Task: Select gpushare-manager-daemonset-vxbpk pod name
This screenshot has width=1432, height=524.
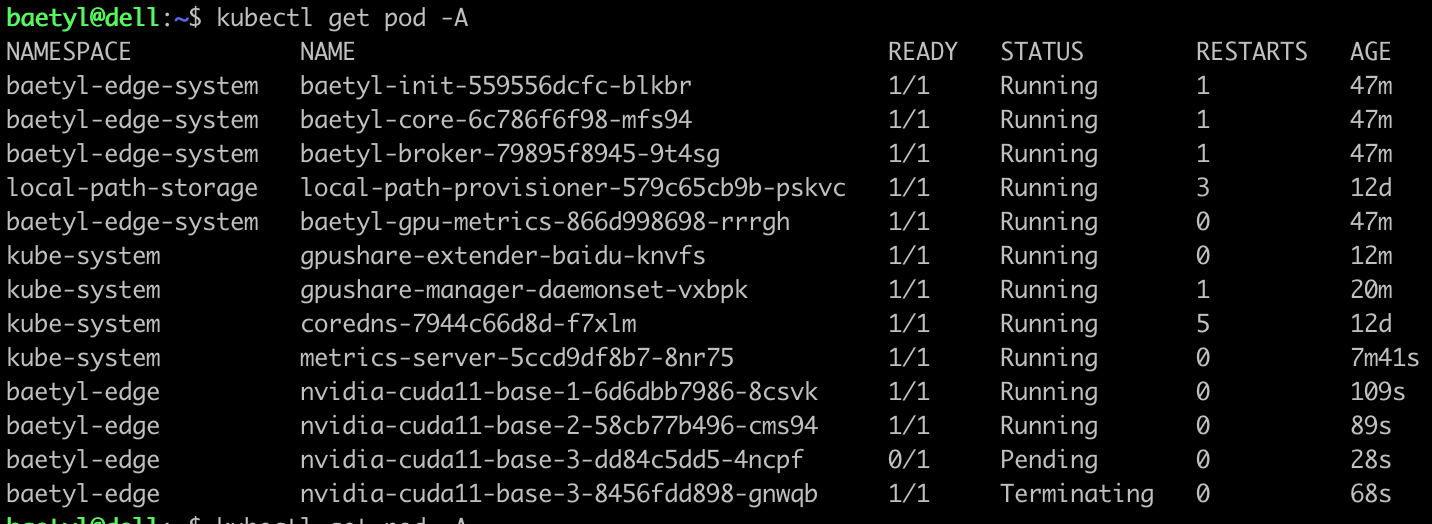Action: [x=523, y=290]
